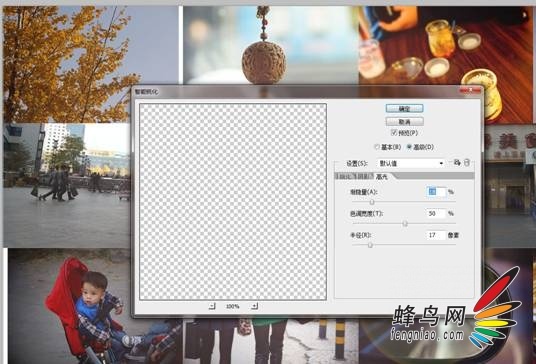Click the delete settings trash icon

coord(467,163)
